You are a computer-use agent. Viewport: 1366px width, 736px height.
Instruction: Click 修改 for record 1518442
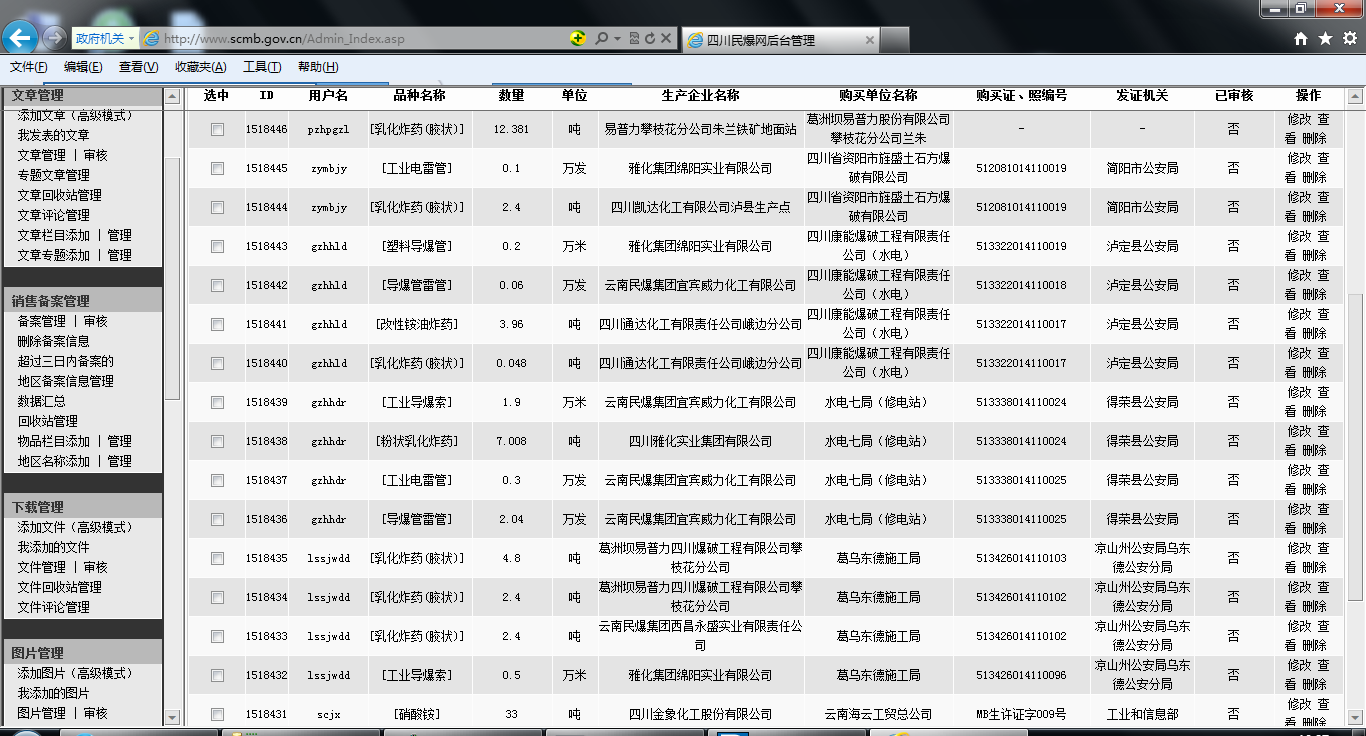(1299, 275)
